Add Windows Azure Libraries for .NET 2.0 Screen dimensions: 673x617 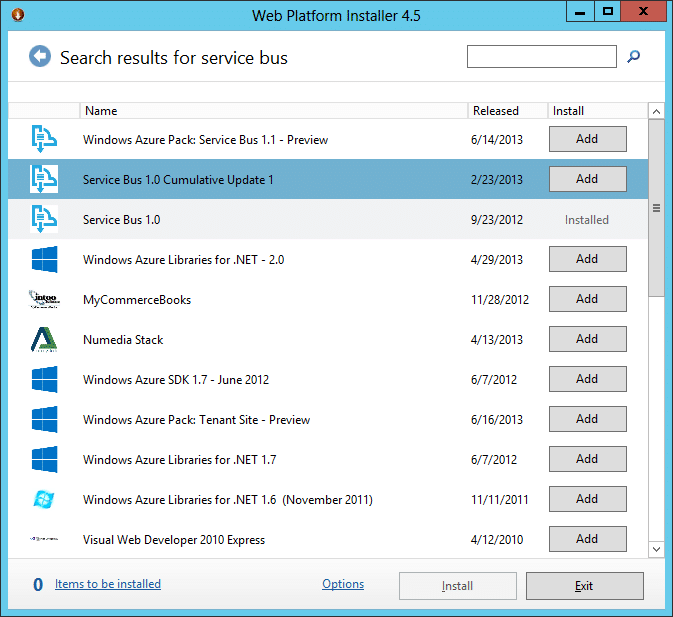pyautogui.click(x=587, y=259)
